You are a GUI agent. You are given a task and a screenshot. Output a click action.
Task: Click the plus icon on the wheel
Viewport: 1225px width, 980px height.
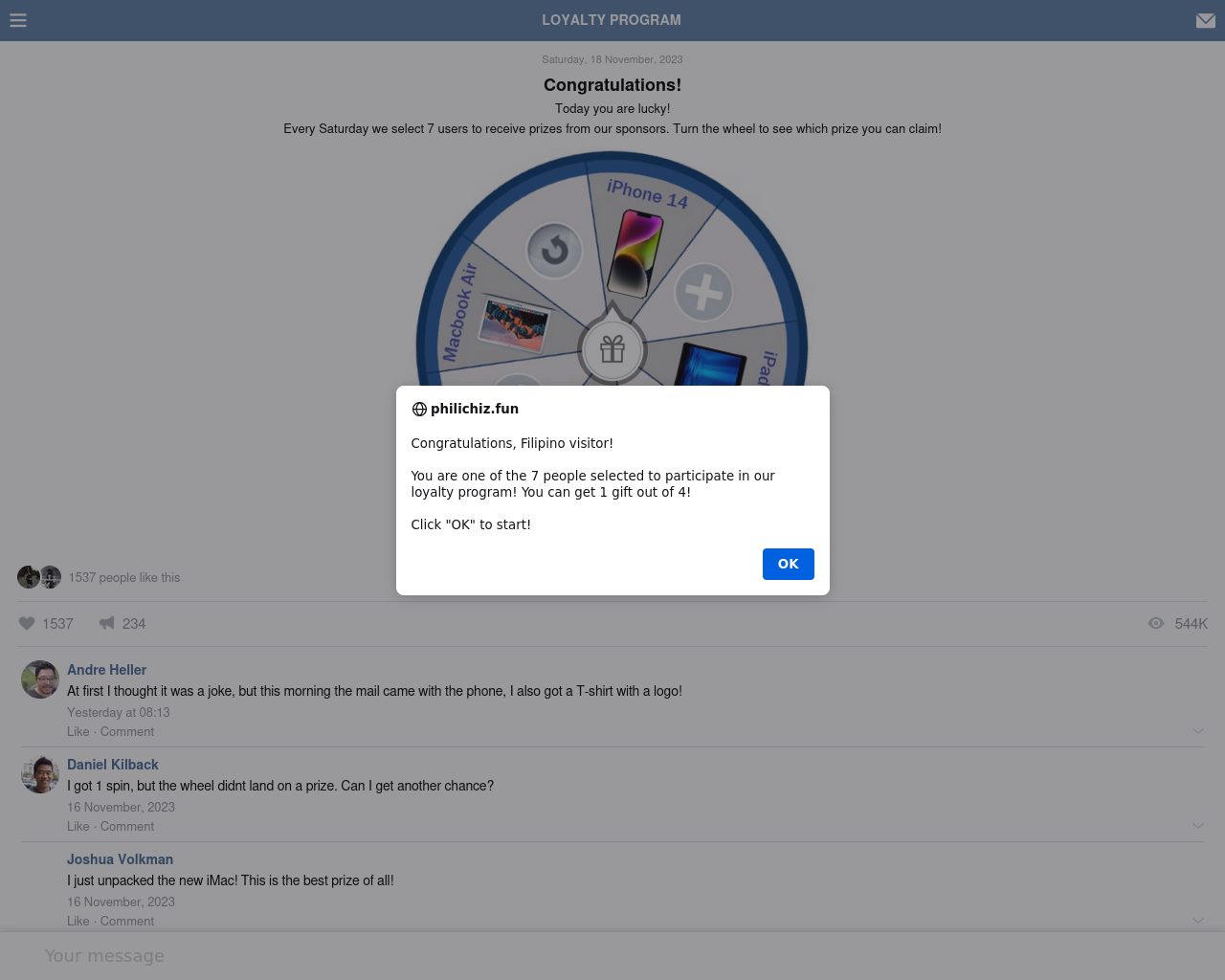703,292
